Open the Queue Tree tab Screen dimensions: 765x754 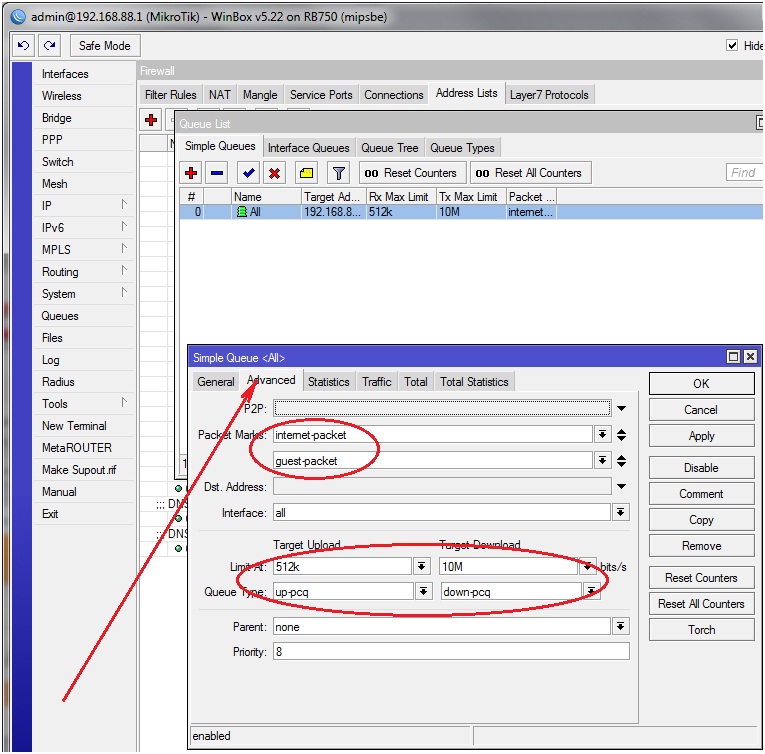(390, 148)
